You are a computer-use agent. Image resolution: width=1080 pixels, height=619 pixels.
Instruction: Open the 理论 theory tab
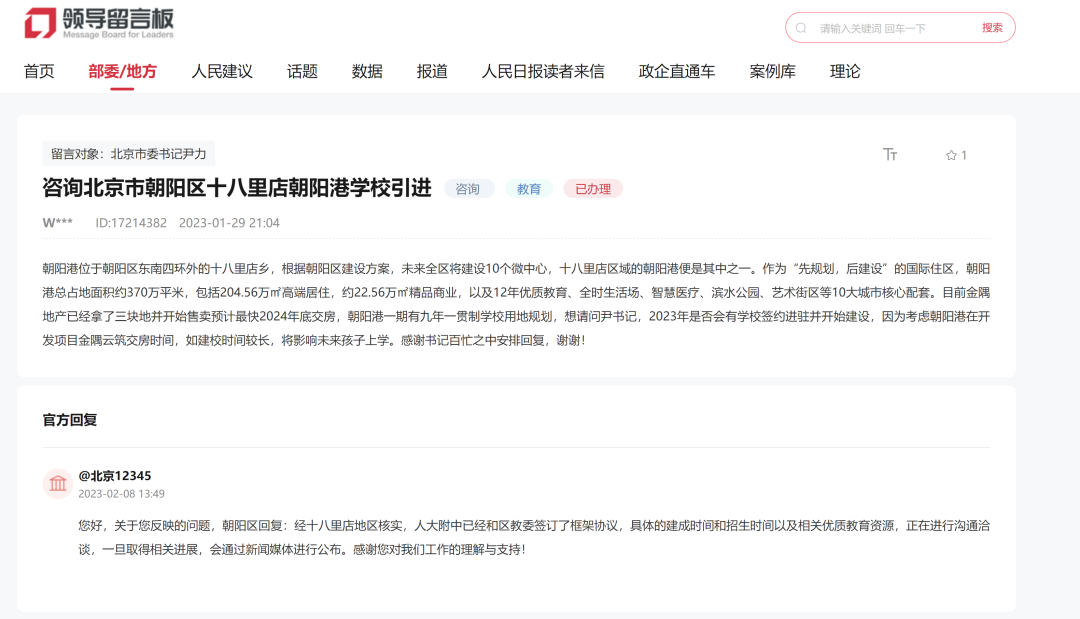pos(845,72)
